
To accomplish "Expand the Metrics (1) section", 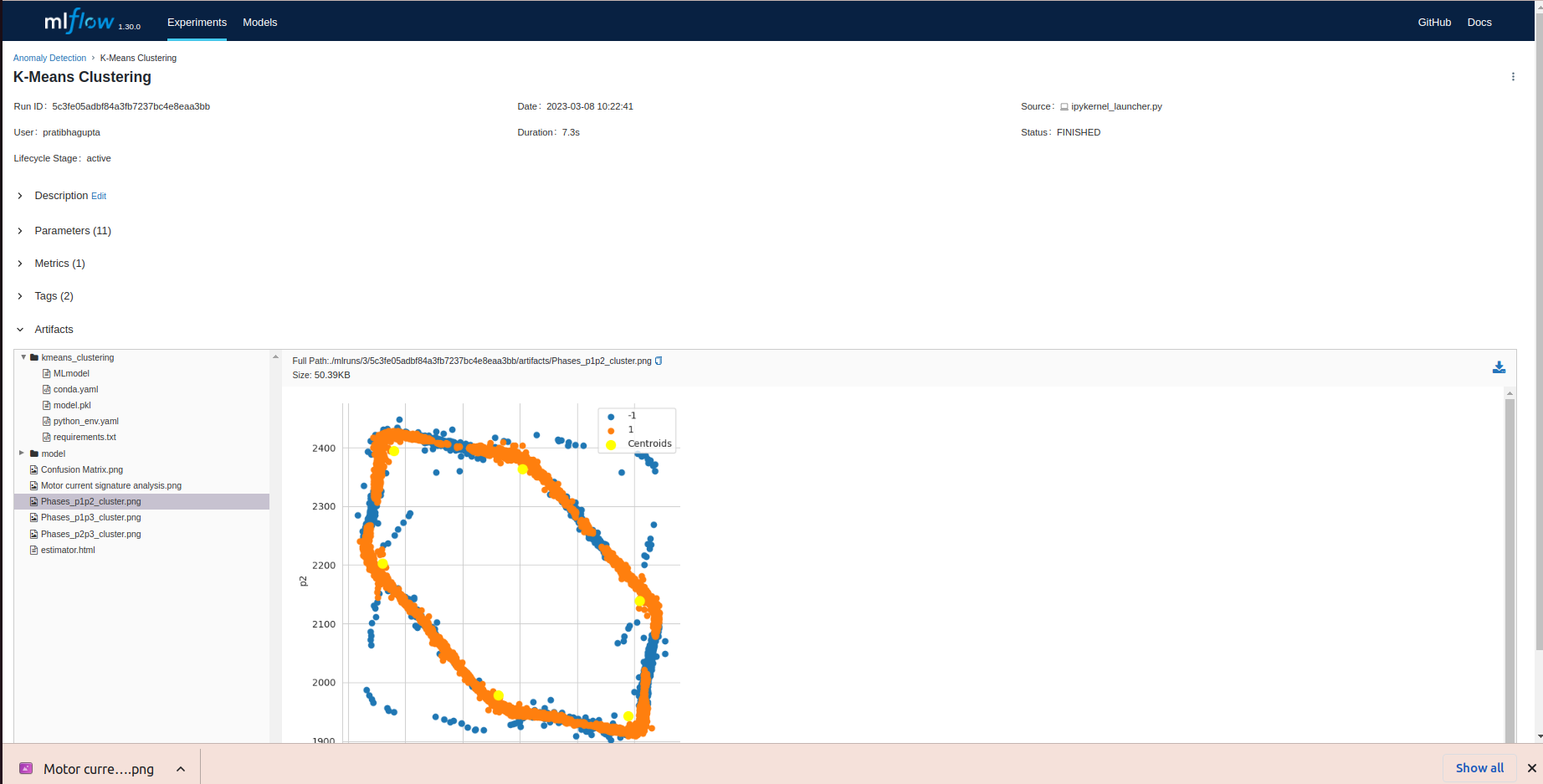I will pos(20,264).
